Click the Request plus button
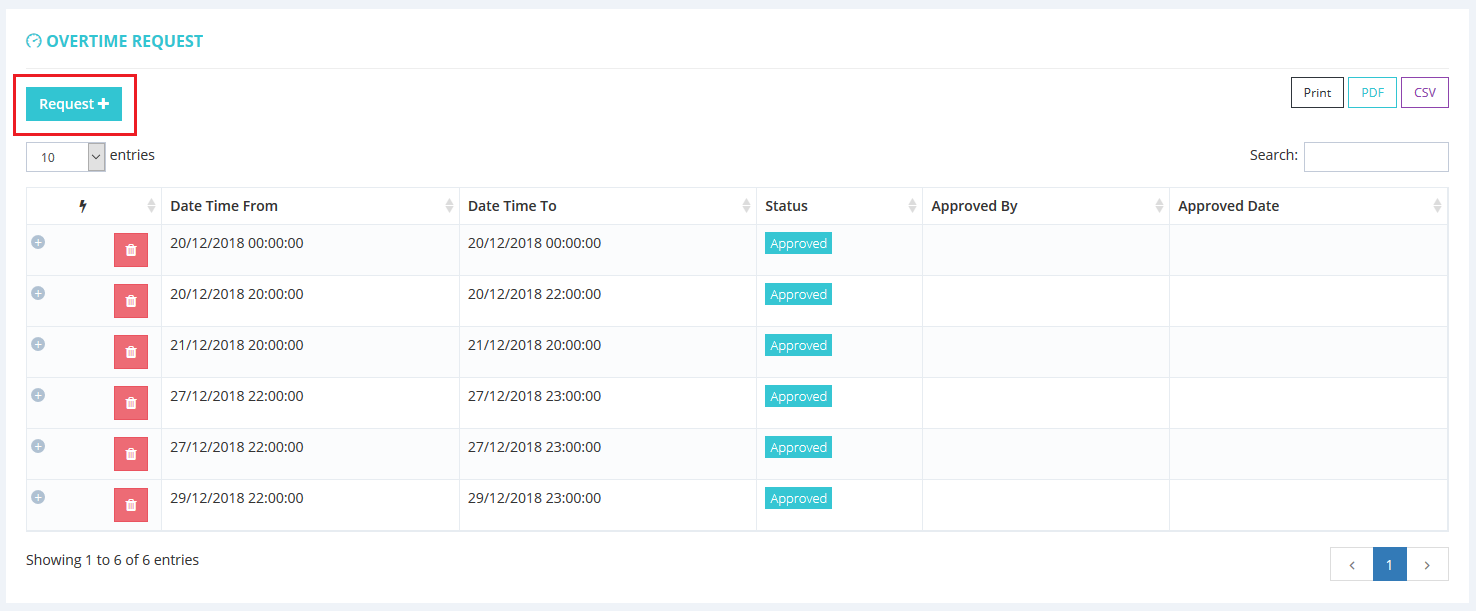Viewport: 1476px width, 611px height. coord(74,104)
